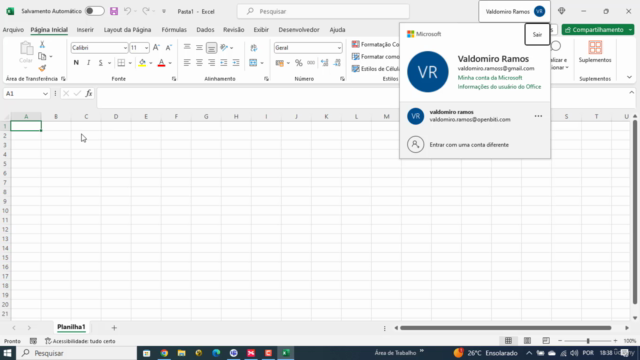640x360 pixels.
Task: Switch to the Layout da Página tab
Action: (127, 30)
